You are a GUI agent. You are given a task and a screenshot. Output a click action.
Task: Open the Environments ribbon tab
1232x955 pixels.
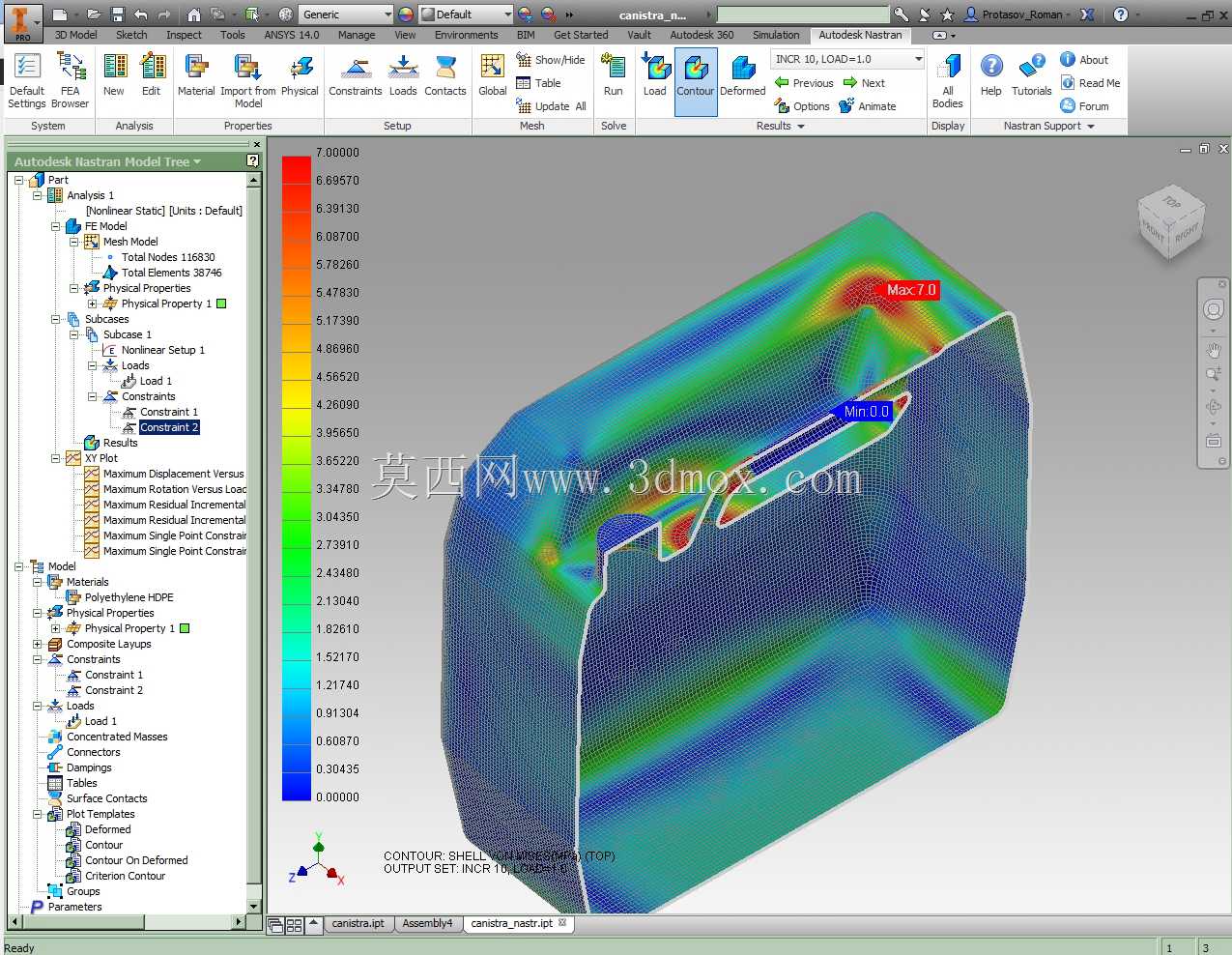click(x=467, y=35)
